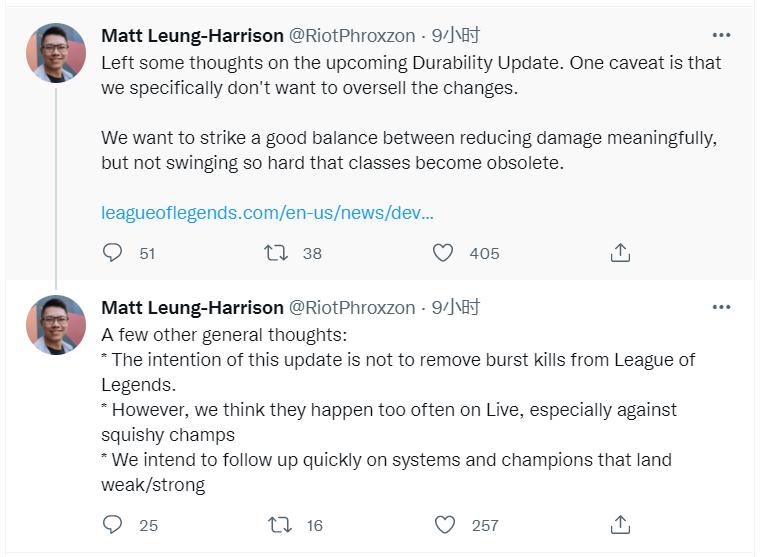Viewport: 766px width, 557px height.
Task: Click the second tweet's profile picture
Action: point(56,324)
